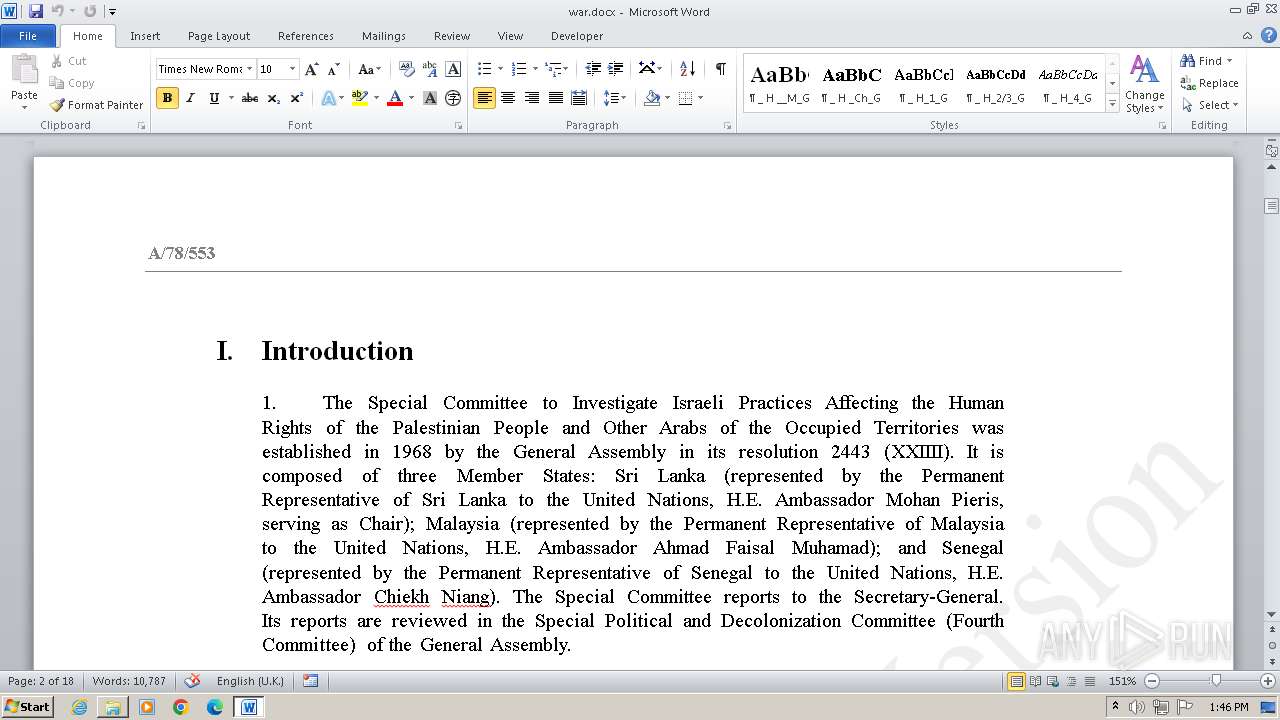Click the 151% zoom level
Screen dimensions: 1280x720
click(x=1122, y=681)
